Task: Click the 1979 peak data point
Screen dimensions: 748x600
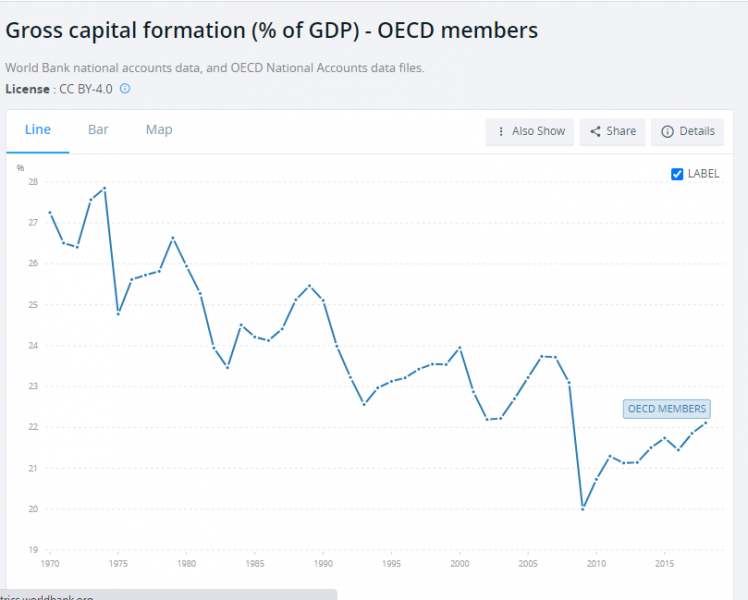Action: [173, 238]
